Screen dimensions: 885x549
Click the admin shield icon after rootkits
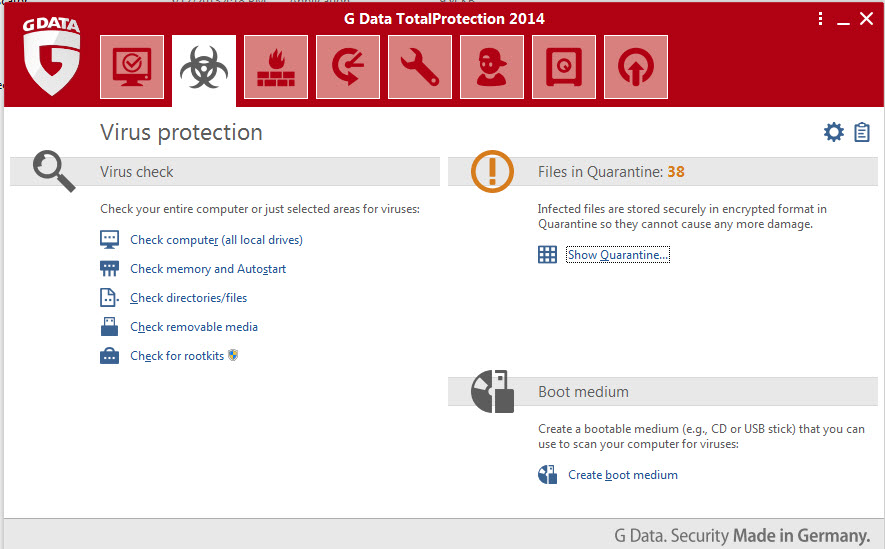[233, 355]
